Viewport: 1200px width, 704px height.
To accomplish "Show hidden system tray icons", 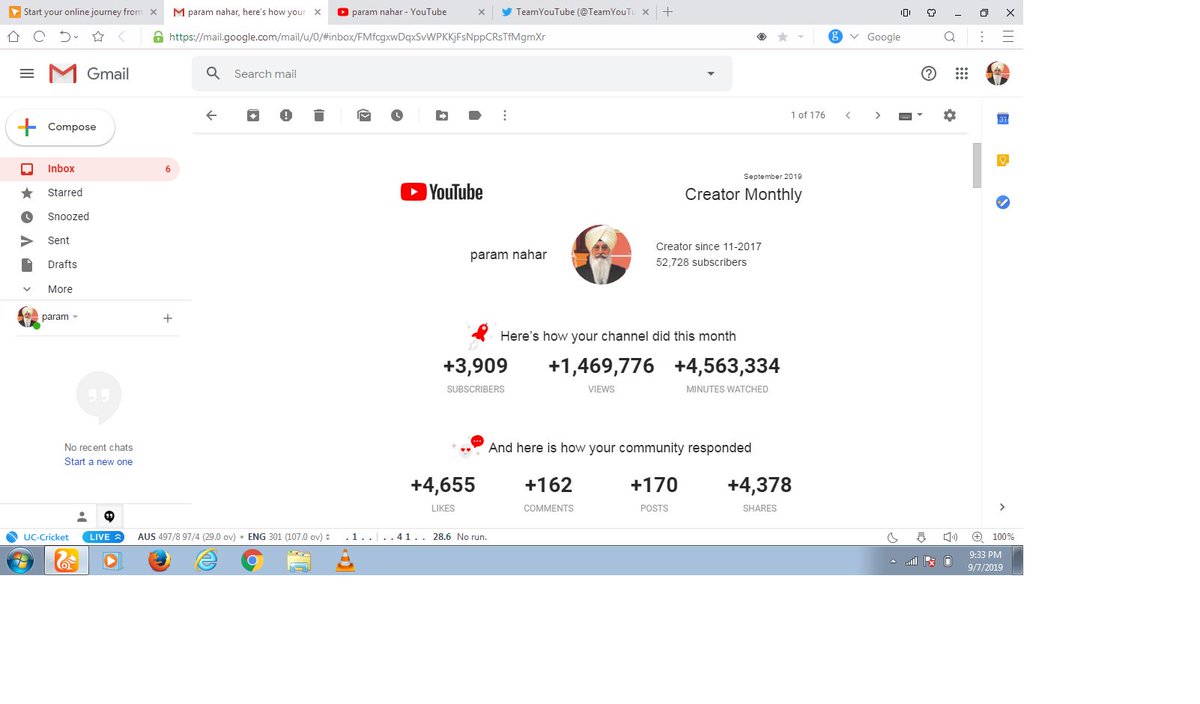I will point(894,561).
